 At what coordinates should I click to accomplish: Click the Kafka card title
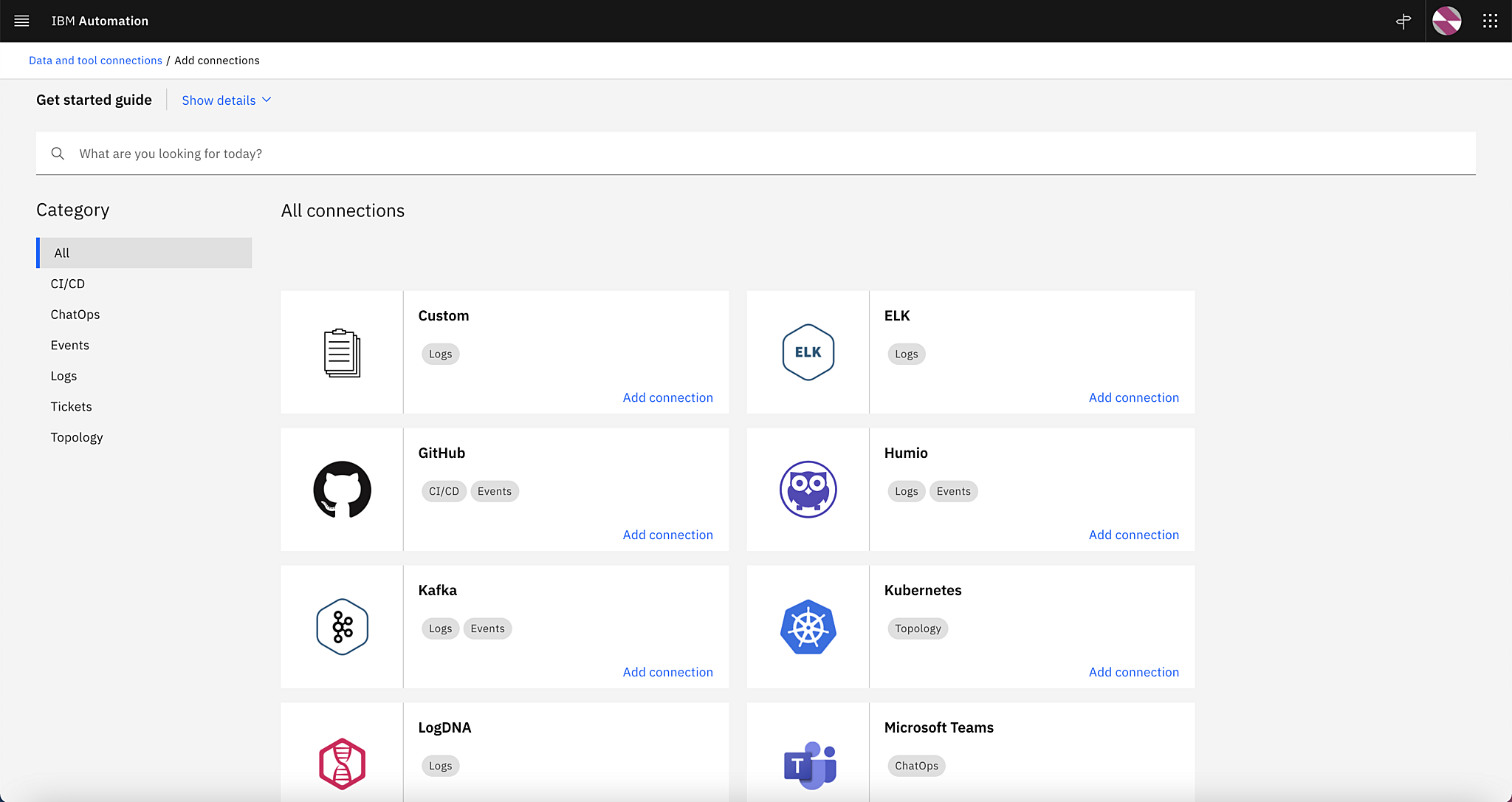tap(437, 590)
